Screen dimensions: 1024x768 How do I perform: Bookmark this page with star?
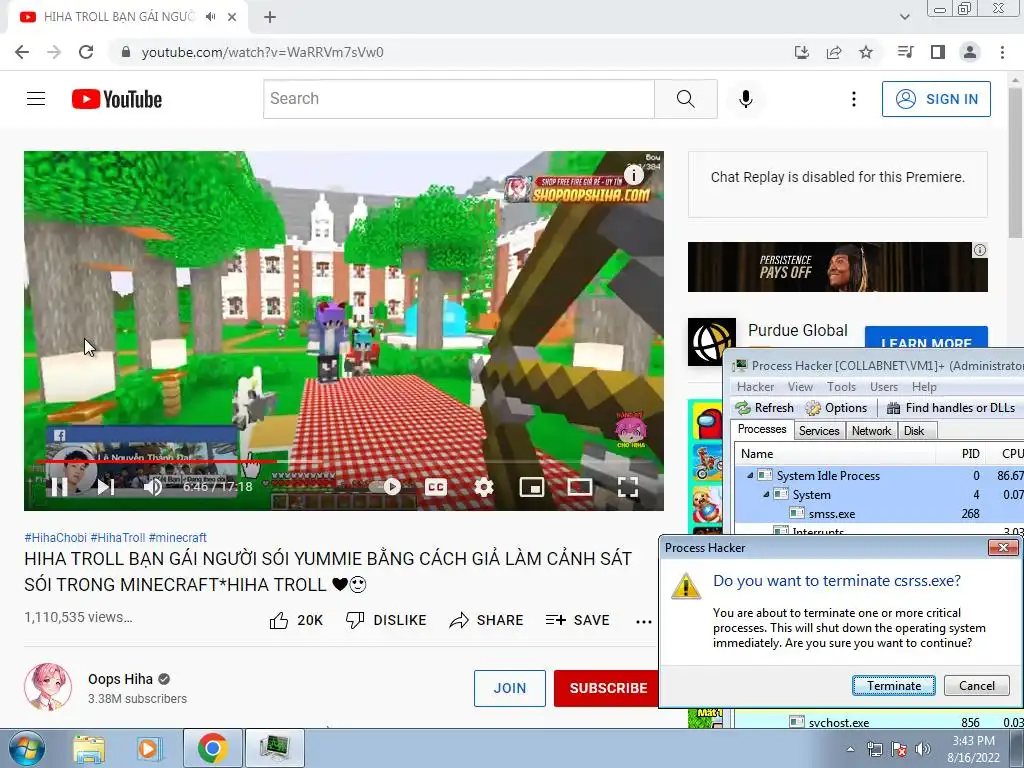coord(866,52)
